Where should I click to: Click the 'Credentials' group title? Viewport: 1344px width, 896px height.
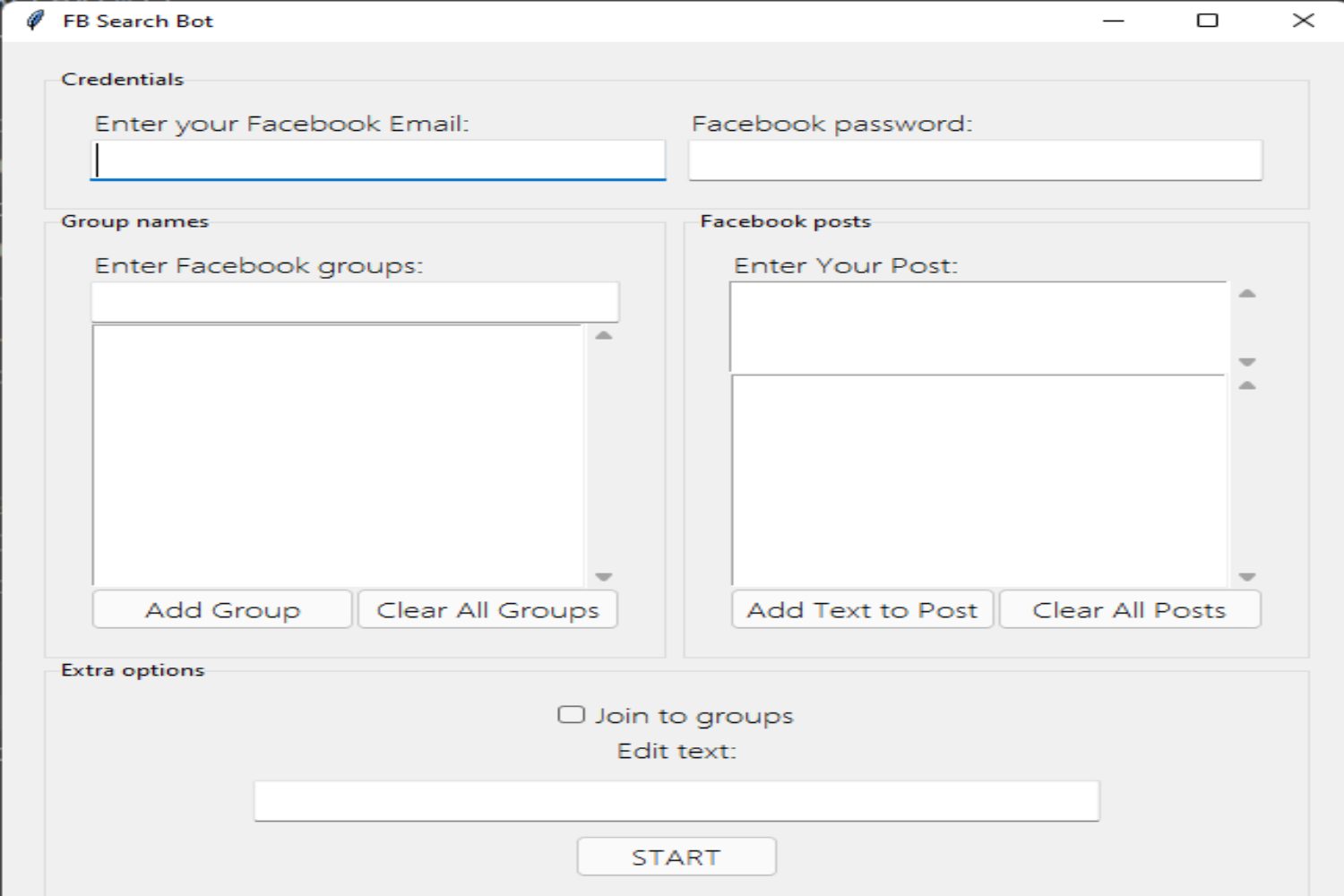tap(123, 79)
